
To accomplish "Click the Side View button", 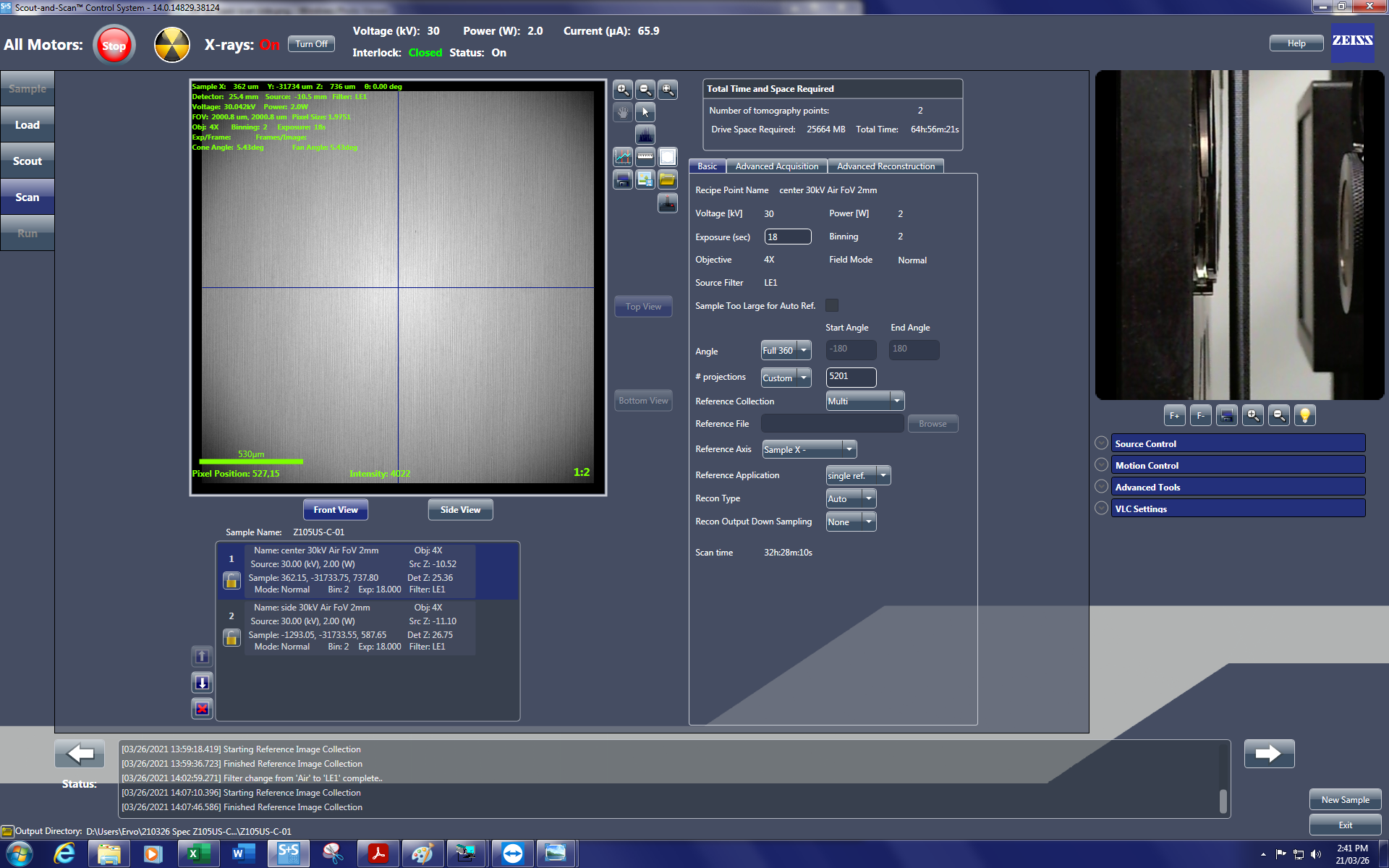I will click(x=460, y=510).
